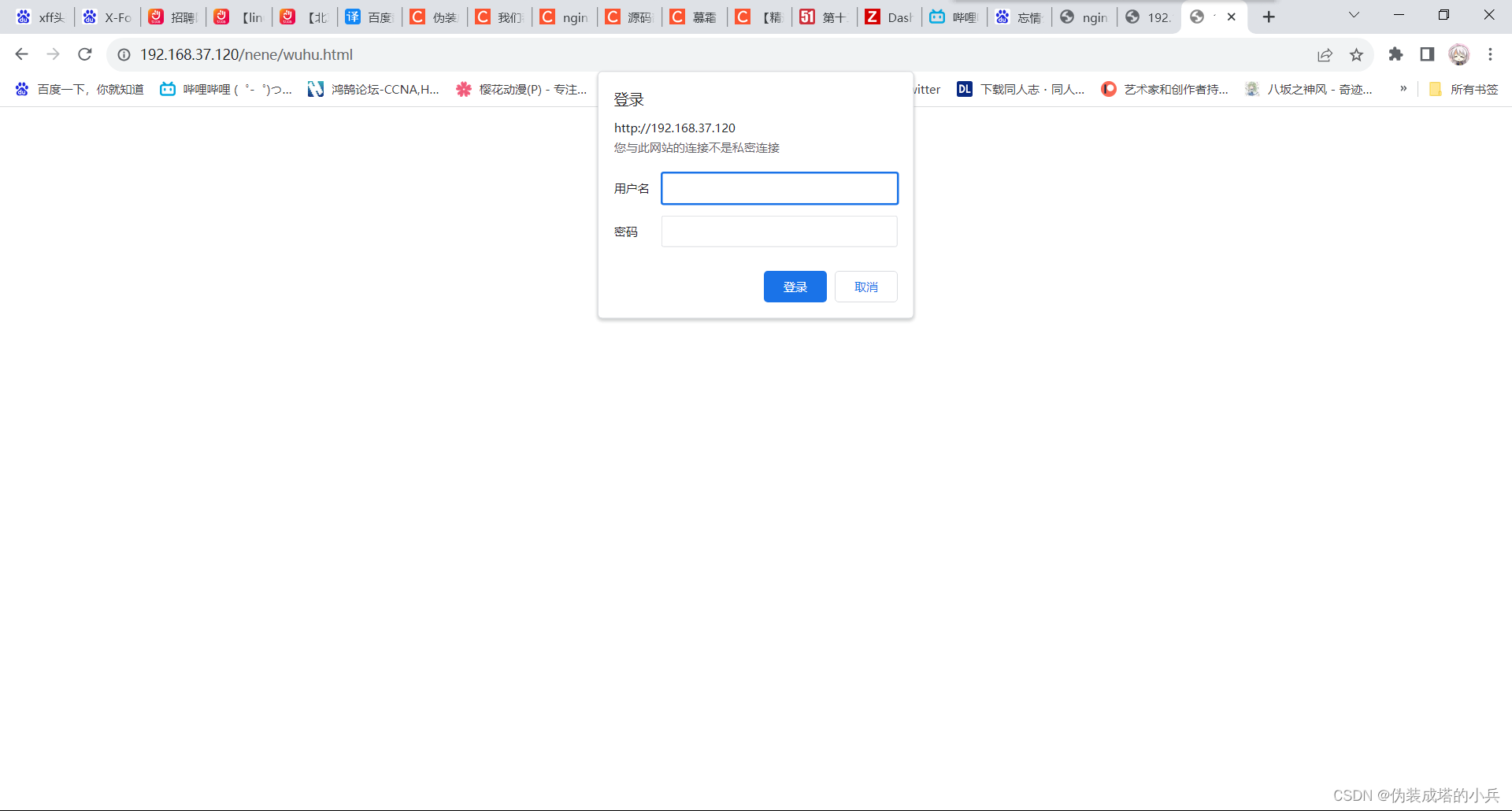This screenshot has height=811, width=1512.
Task: Expand the tab search dropdown
Action: coord(1354,15)
